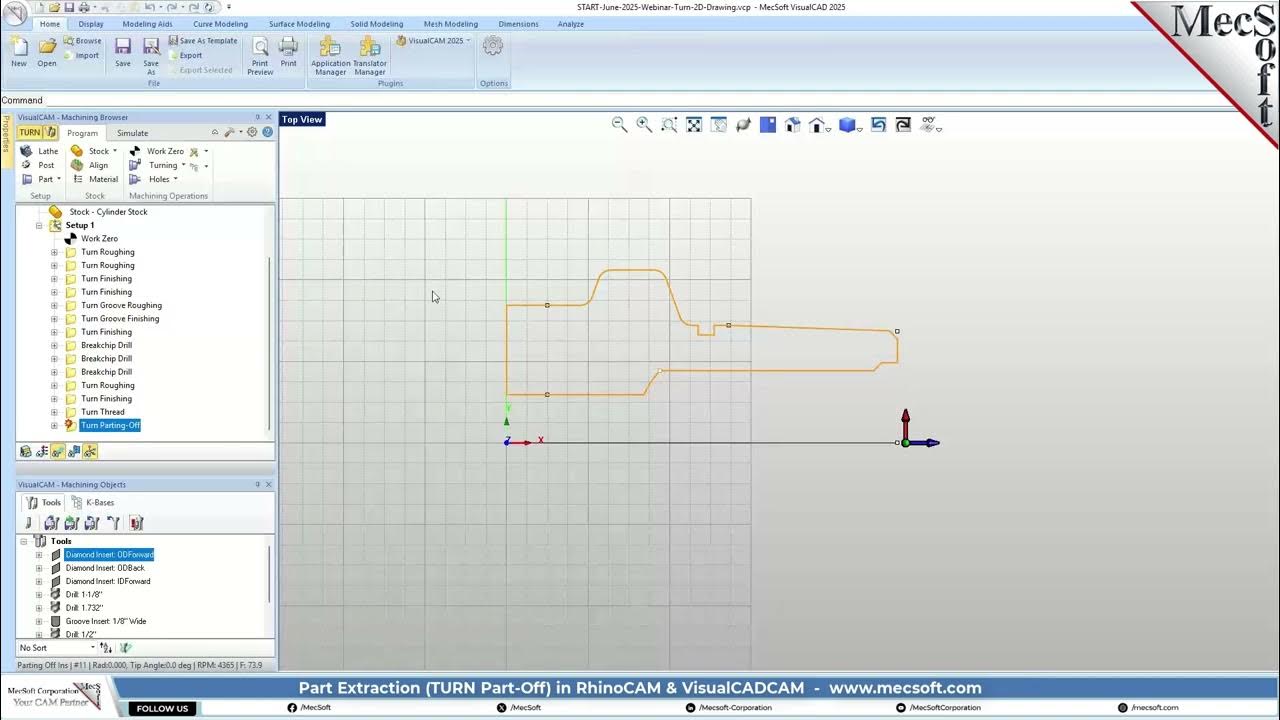
Task: Switch to the Solid Modeling tab
Action: pyautogui.click(x=377, y=24)
